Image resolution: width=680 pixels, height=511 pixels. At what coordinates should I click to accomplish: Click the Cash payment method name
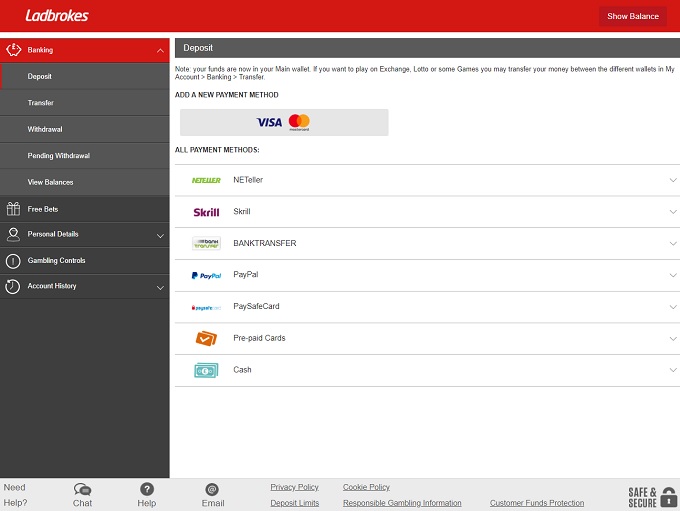(242, 370)
